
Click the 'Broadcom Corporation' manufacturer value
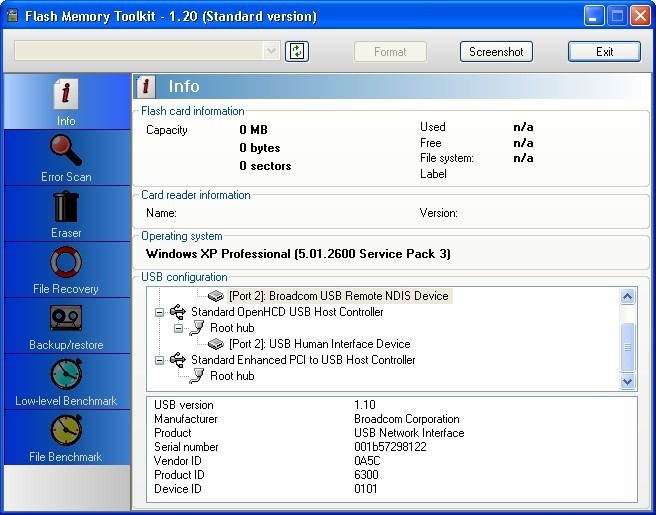click(407, 419)
